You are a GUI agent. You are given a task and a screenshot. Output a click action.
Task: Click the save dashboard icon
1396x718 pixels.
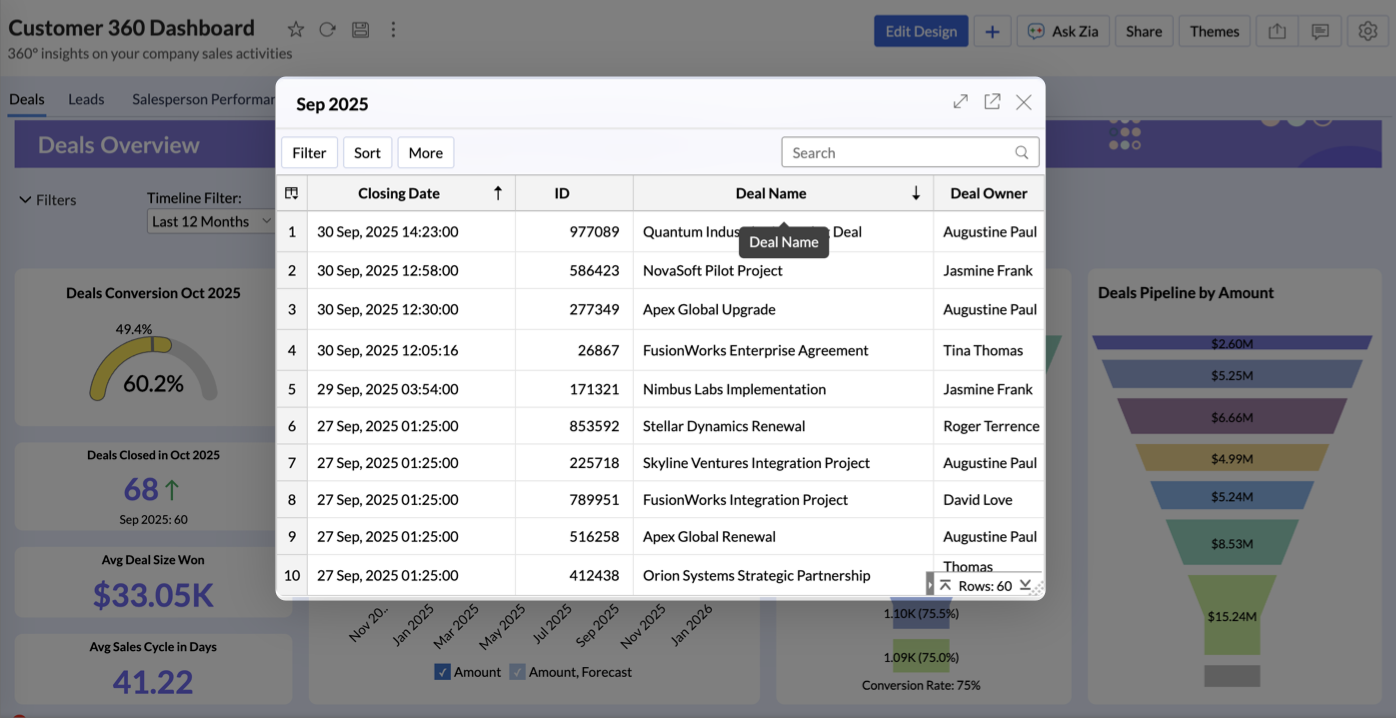[x=361, y=30]
